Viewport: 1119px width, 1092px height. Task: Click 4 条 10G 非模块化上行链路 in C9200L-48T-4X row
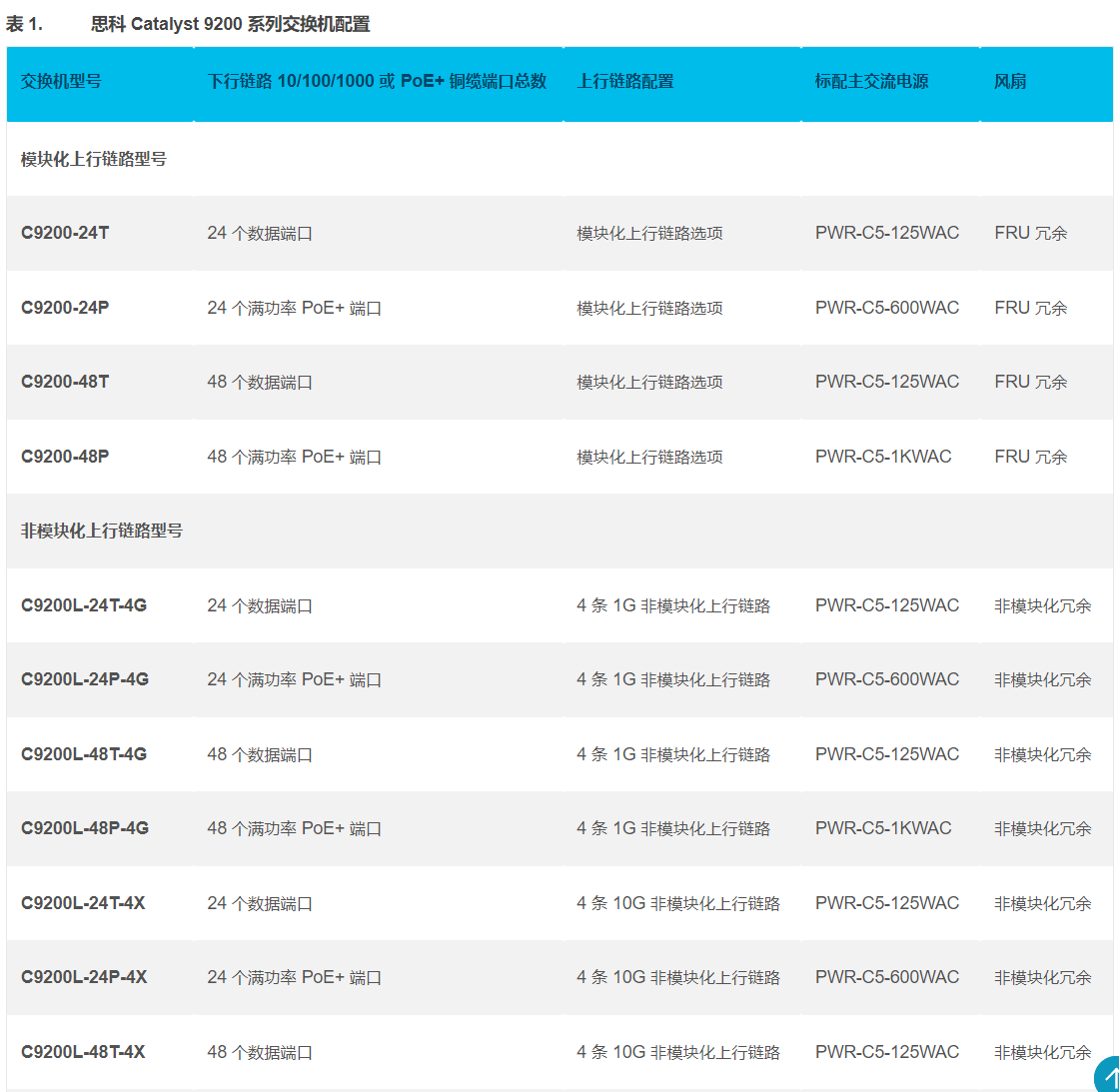pos(678,1052)
